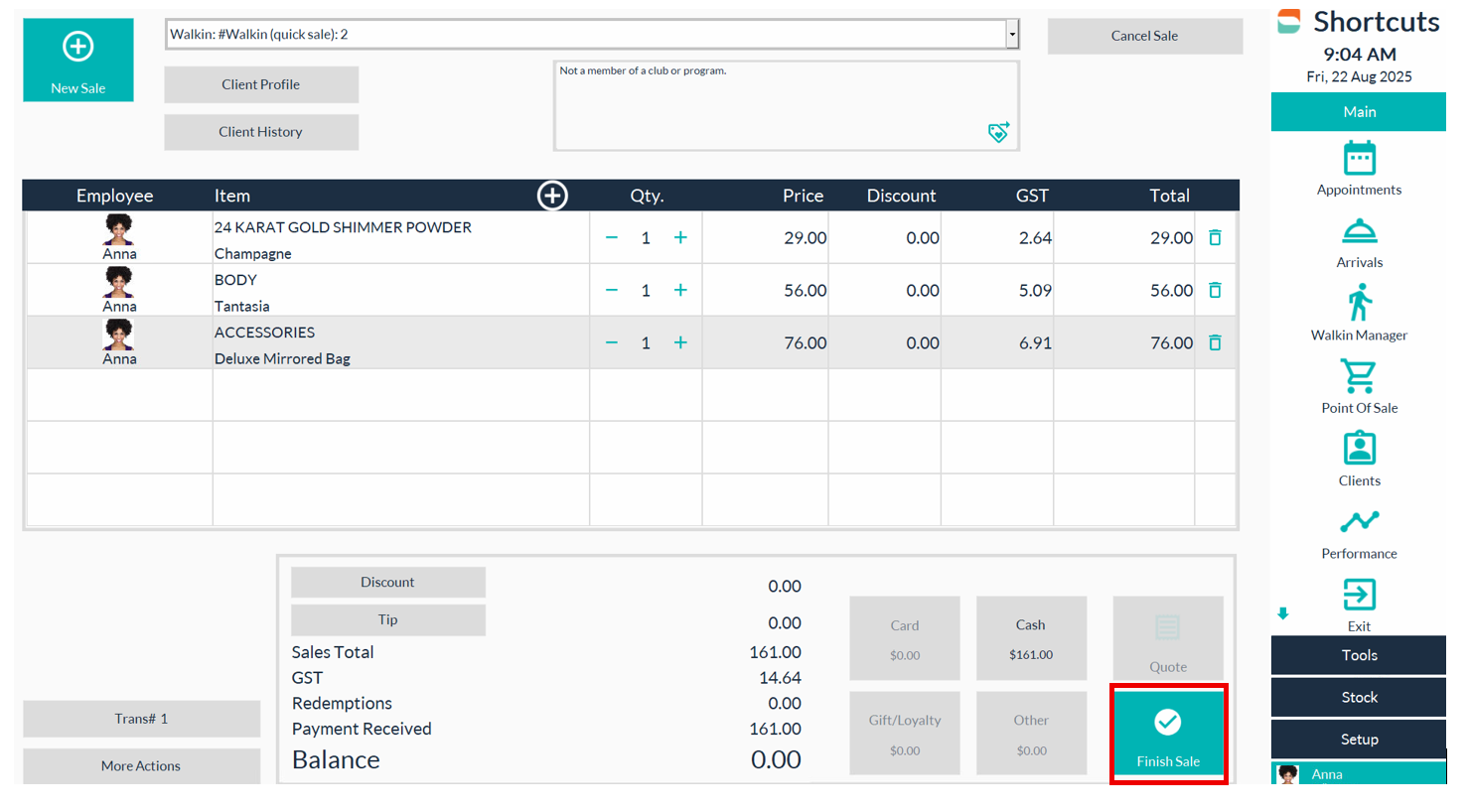1470x812 pixels.
Task: Increase quantity of Gold Shimmer Powder
Action: [680, 237]
